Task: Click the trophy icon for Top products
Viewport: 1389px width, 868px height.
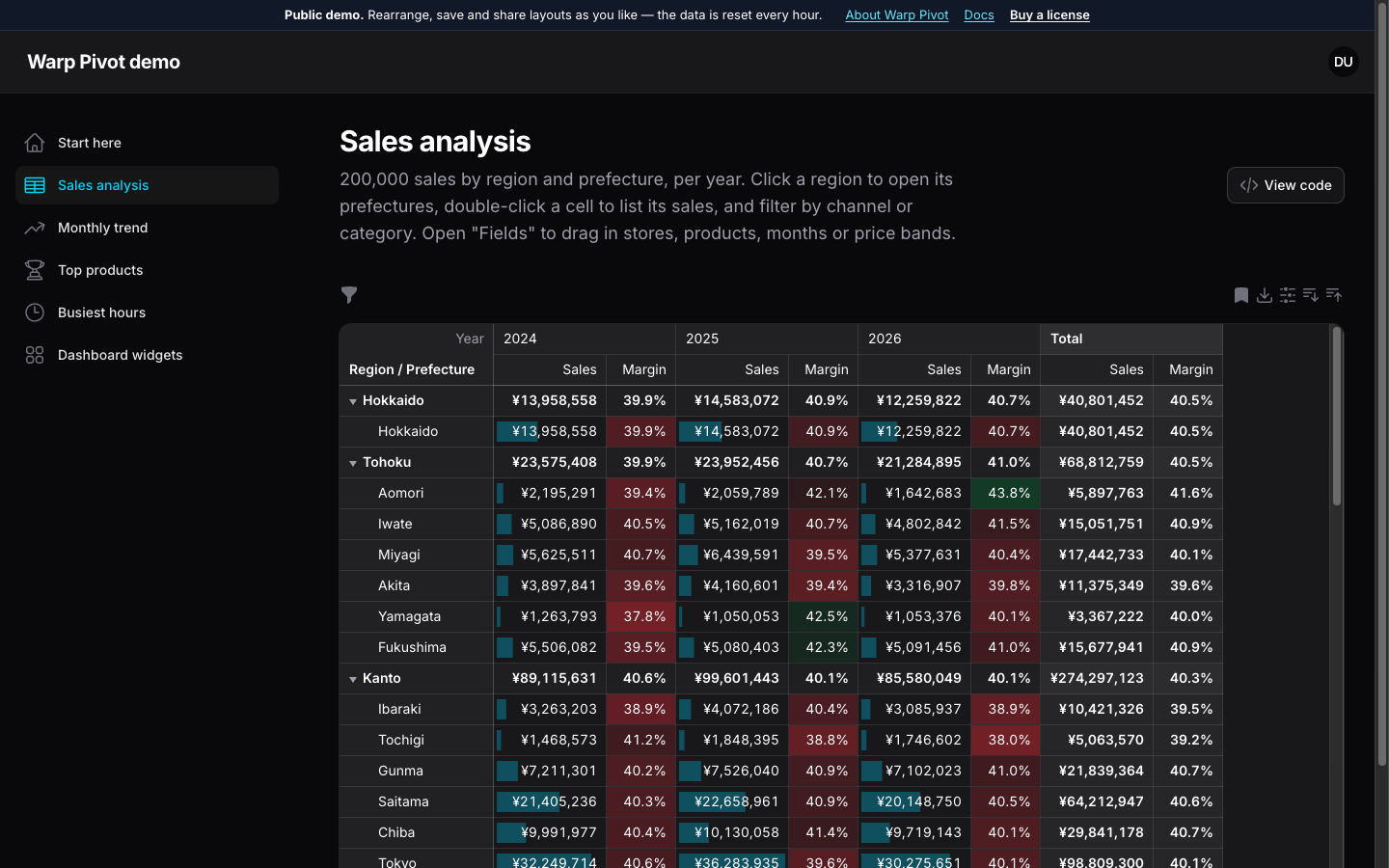Action: click(x=35, y=270)
